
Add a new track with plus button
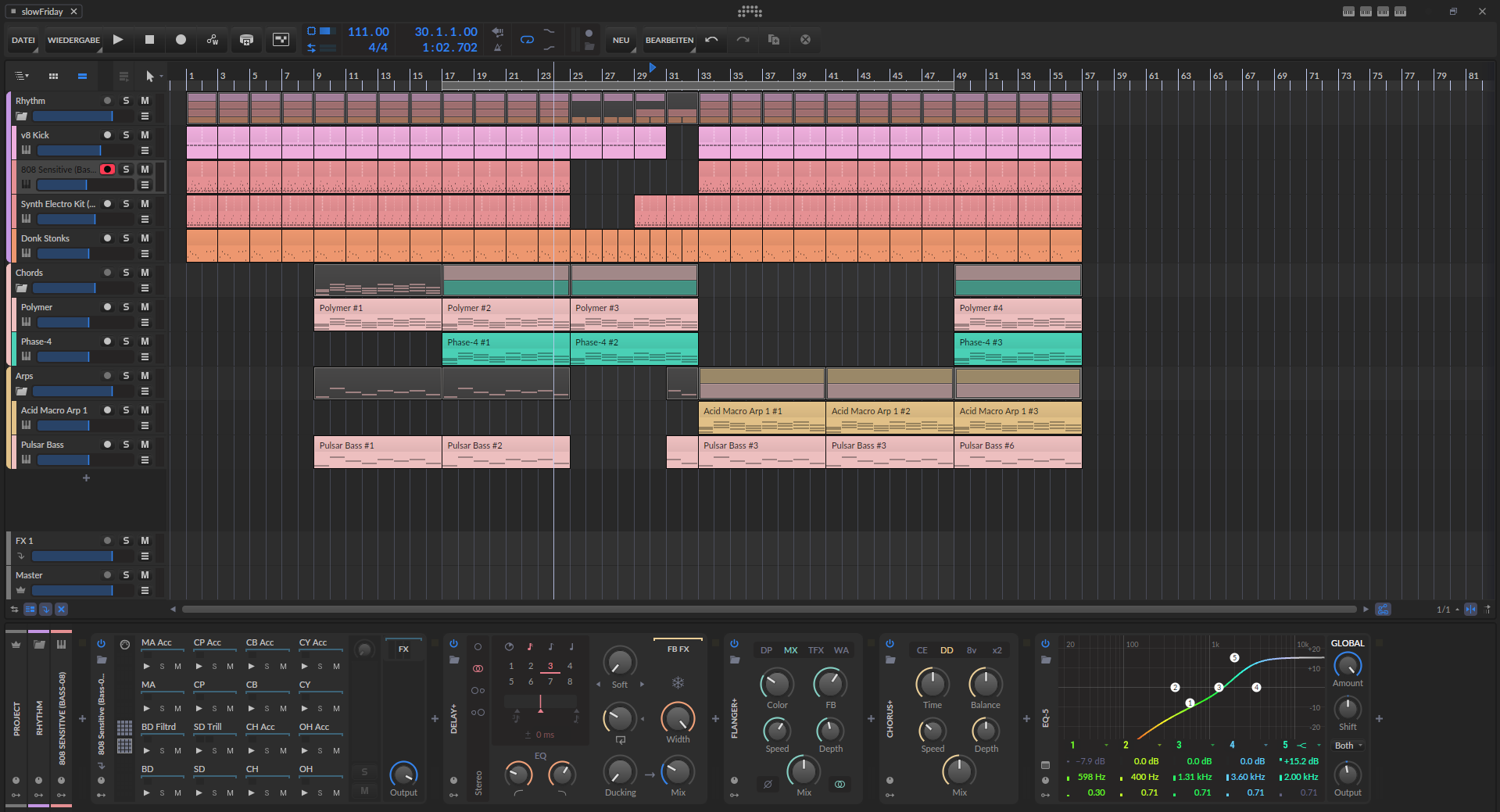[x=86, y=478]
